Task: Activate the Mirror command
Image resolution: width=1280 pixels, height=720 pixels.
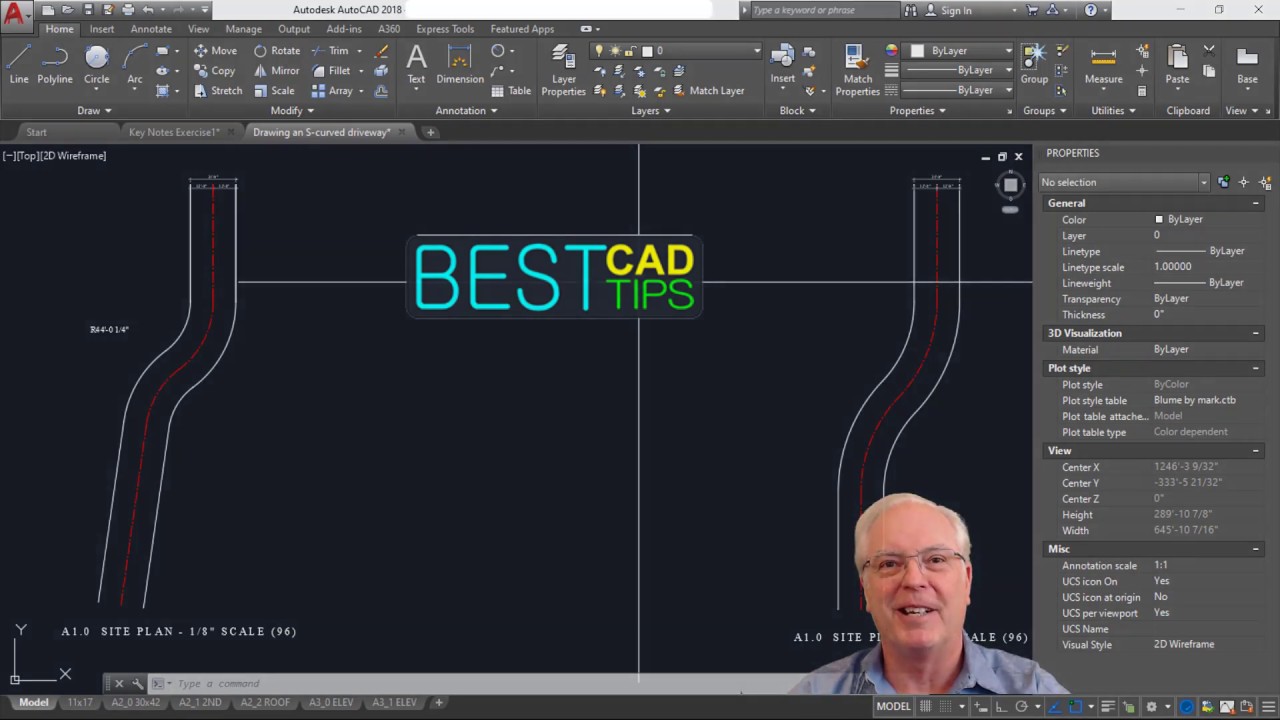Action: tap(276, 71)
